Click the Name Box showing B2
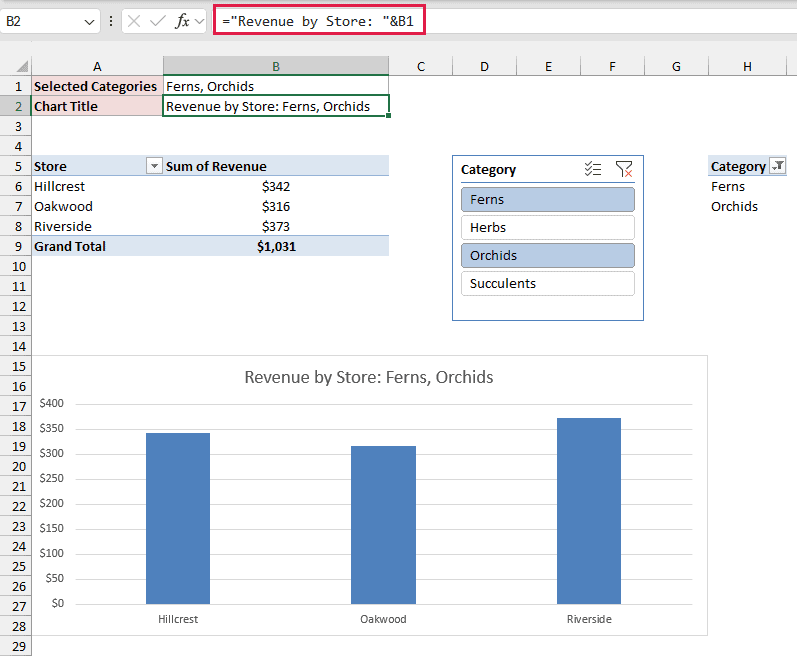This screenshot has height=656, width=797. (x=41, y=21)
